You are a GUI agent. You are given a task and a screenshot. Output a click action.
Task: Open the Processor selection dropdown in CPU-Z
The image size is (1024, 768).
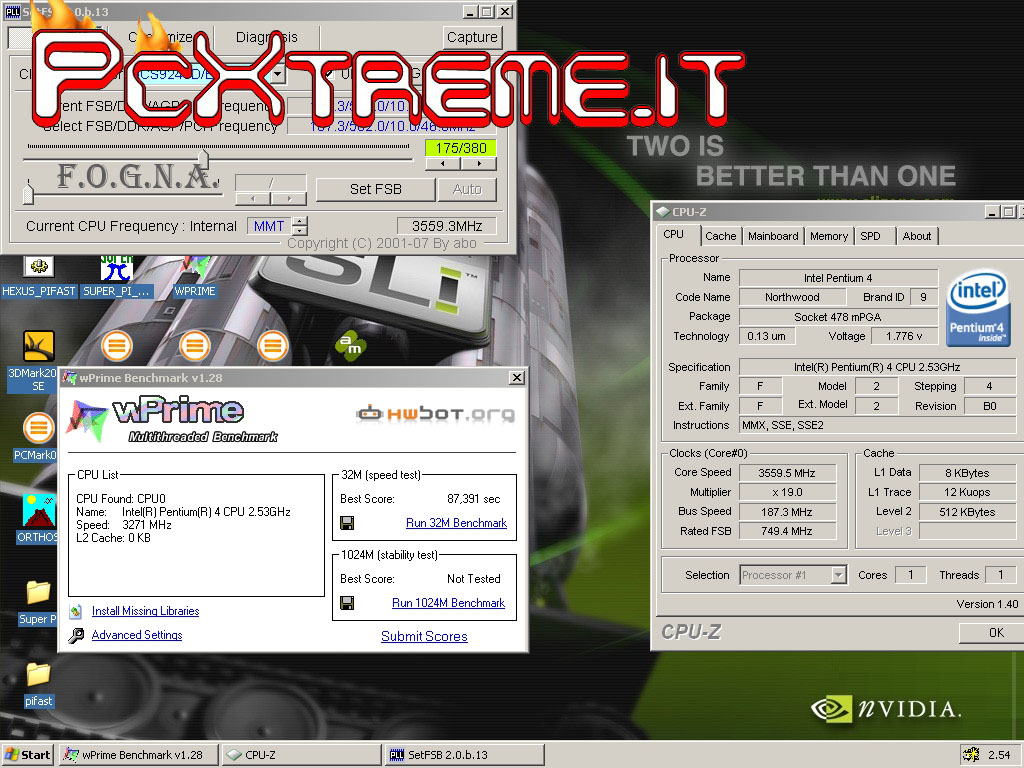tap(839, 575)
